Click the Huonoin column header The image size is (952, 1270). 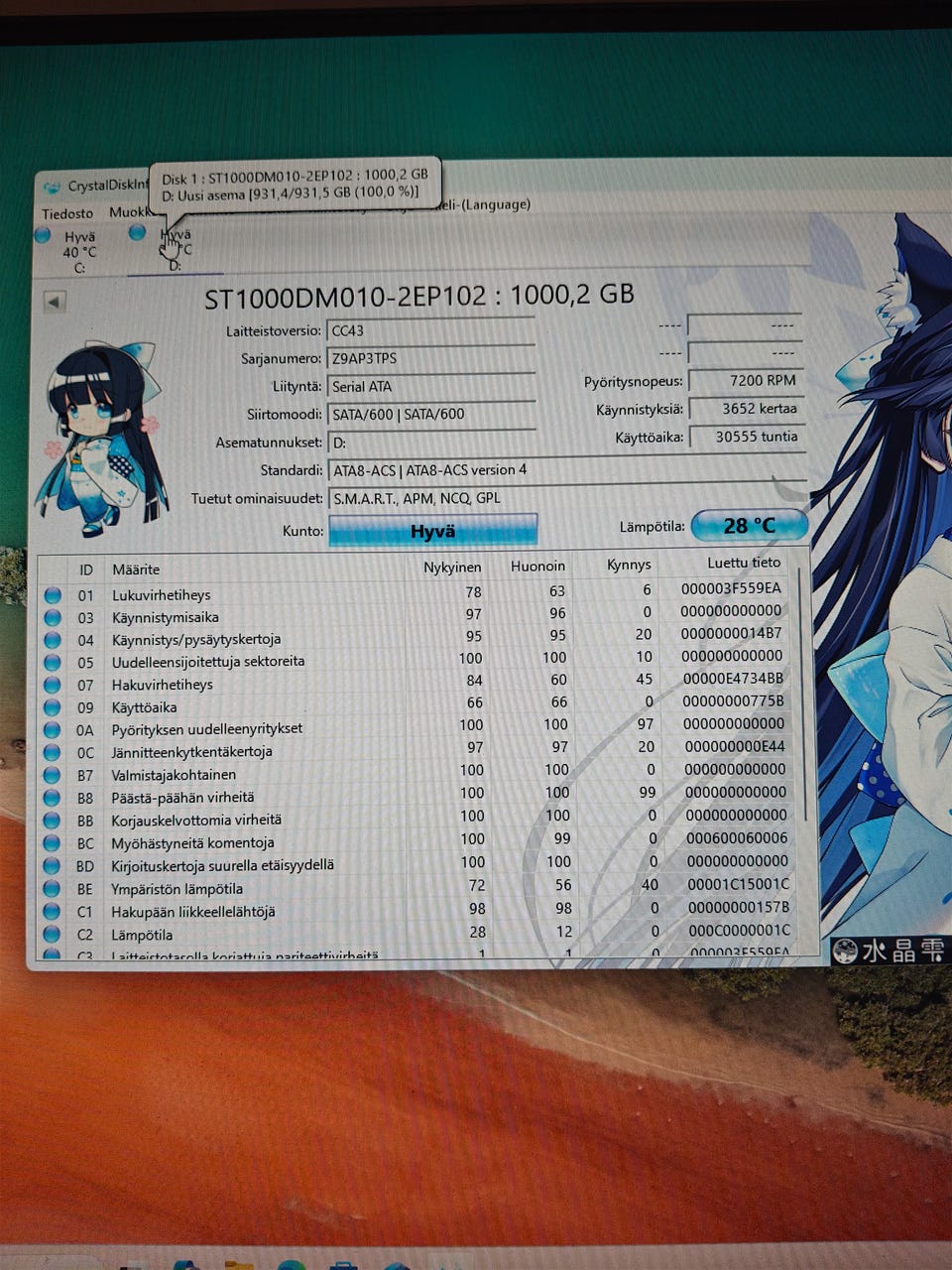coord(538,566)
